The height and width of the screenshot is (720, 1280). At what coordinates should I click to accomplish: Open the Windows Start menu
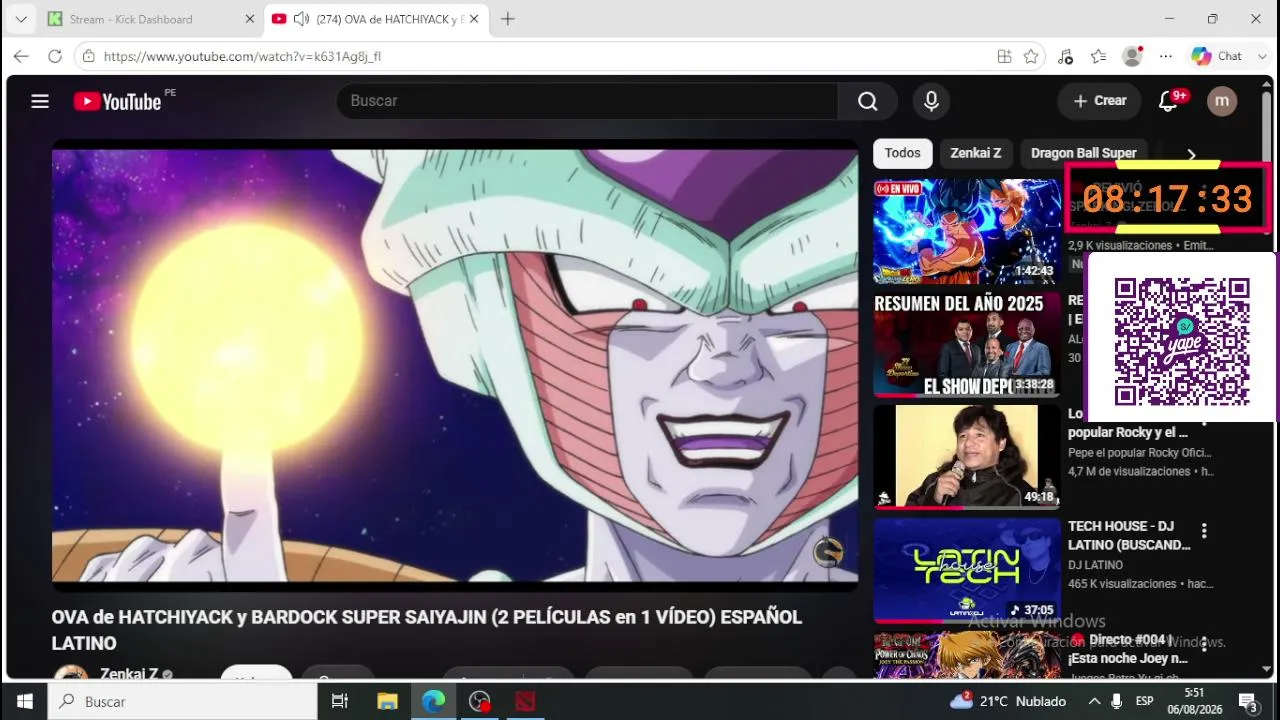point(24,701)
